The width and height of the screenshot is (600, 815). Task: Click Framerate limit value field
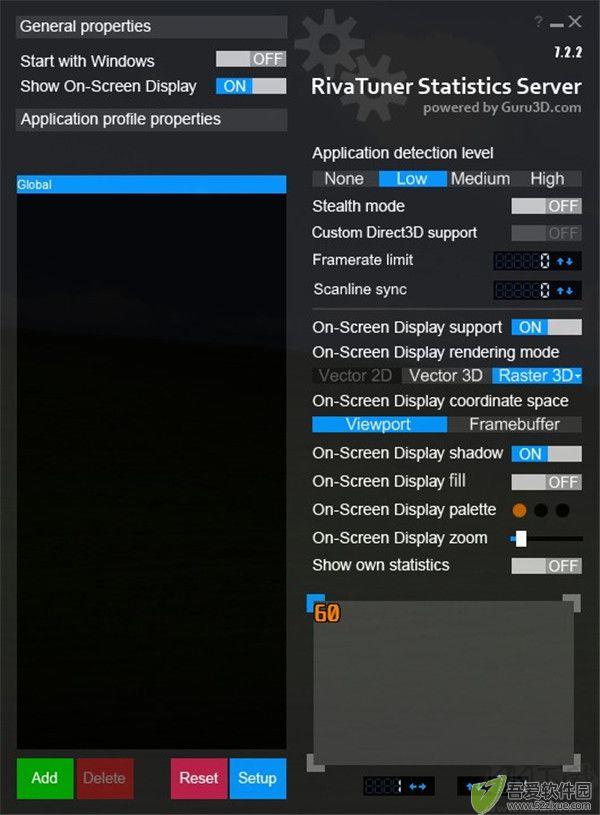[x=523, y=260]
